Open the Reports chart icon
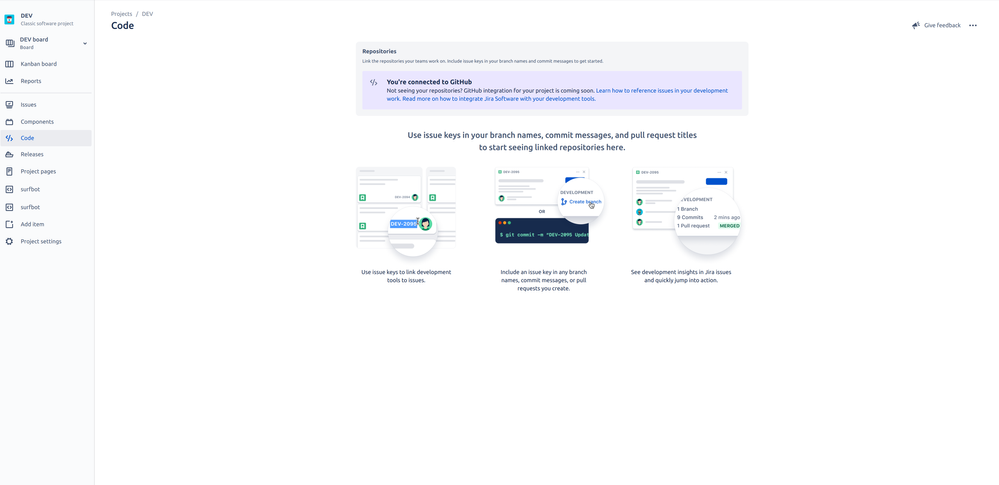This screenshot has width=999, height=485. coord(9,81)
